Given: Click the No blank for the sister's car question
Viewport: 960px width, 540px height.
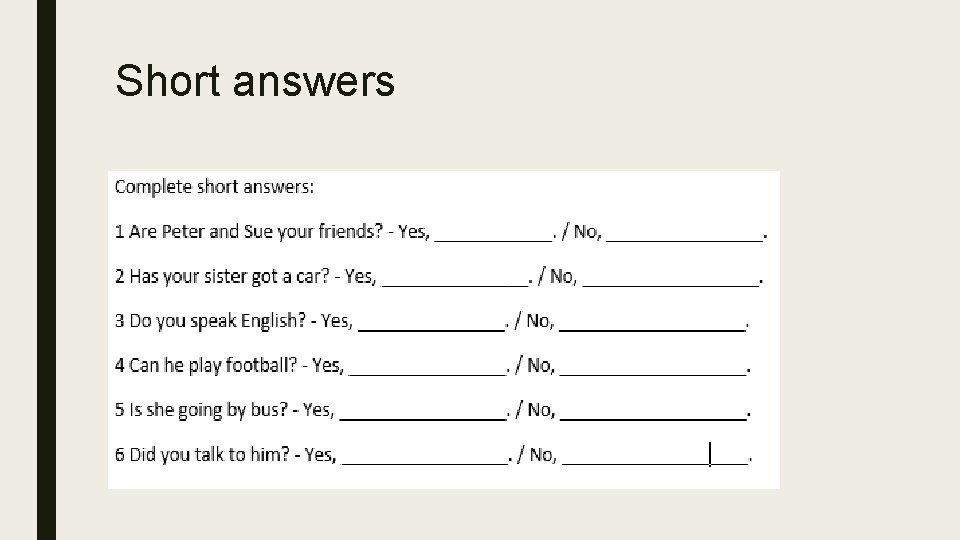Looking at the screenshot, I should (670, 281).
